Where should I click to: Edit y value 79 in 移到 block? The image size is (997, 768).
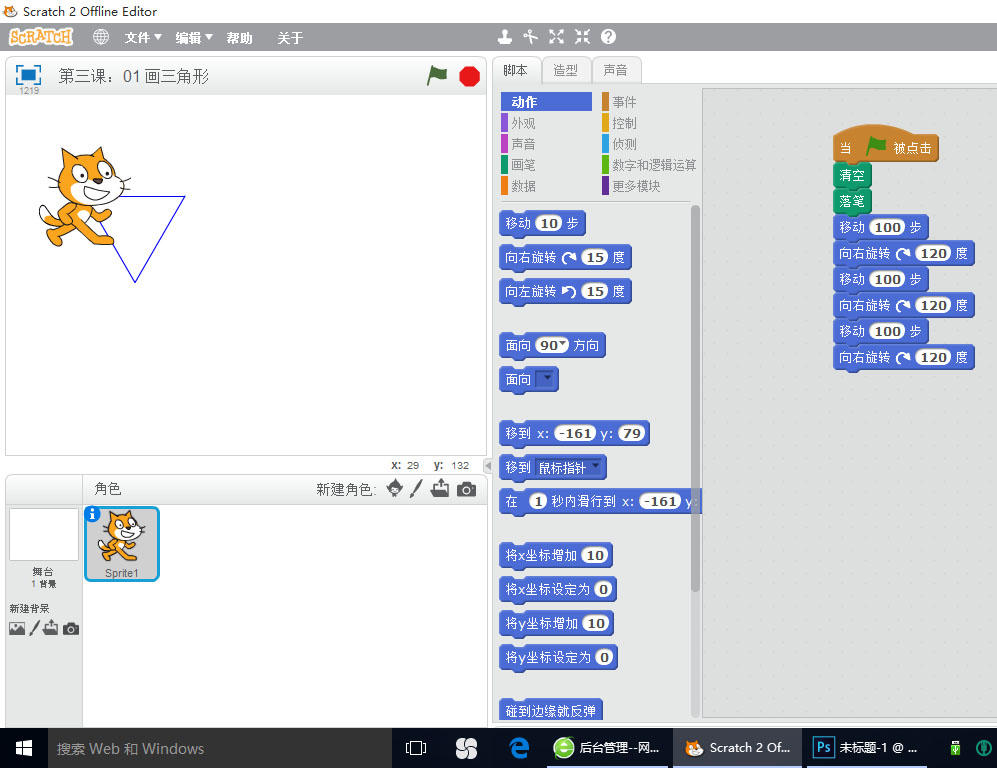[x=631, y=433]
